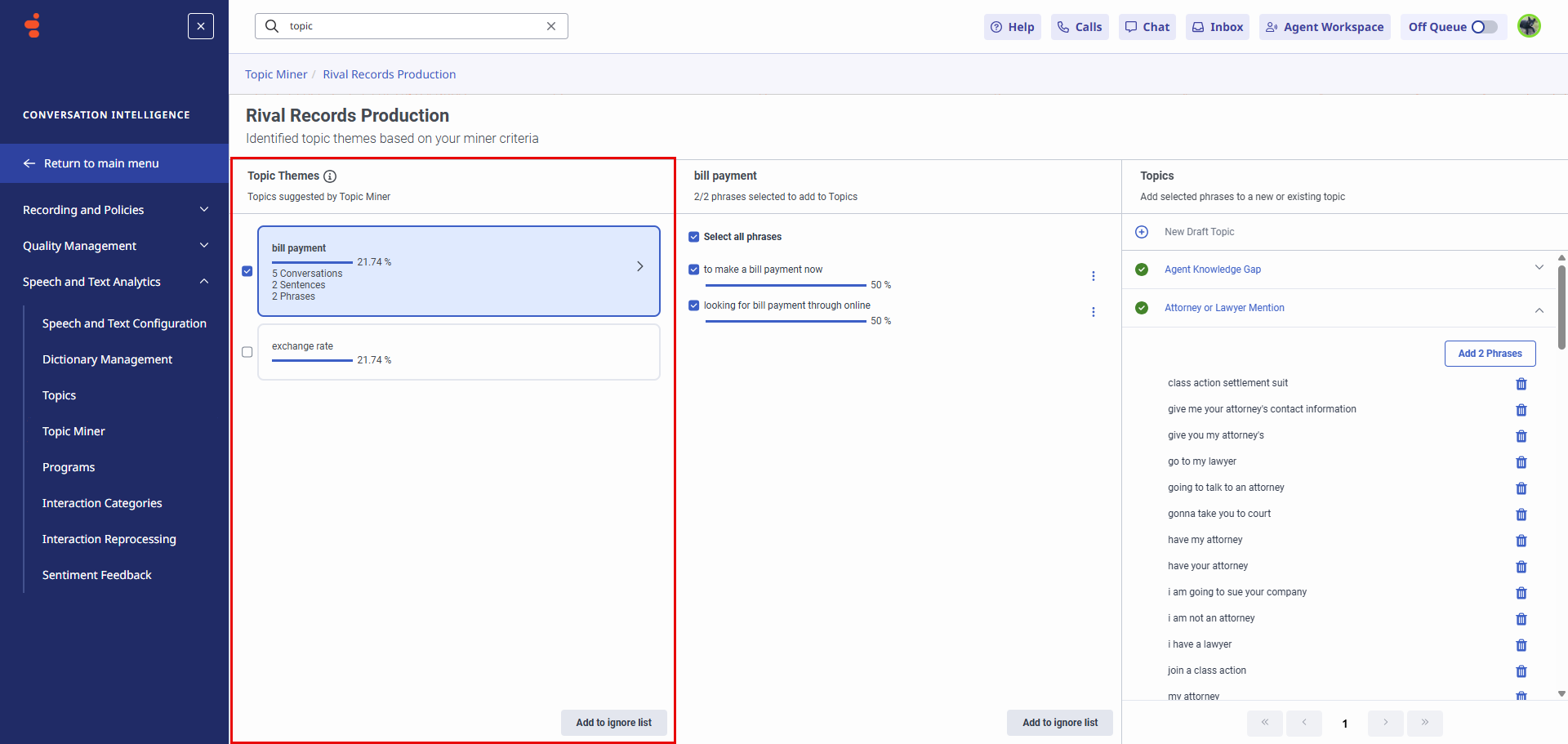Screen dimensions: 1568x744
Task: Expand the Agent Knowledge Gap topic
Action: click(1539, 268)
